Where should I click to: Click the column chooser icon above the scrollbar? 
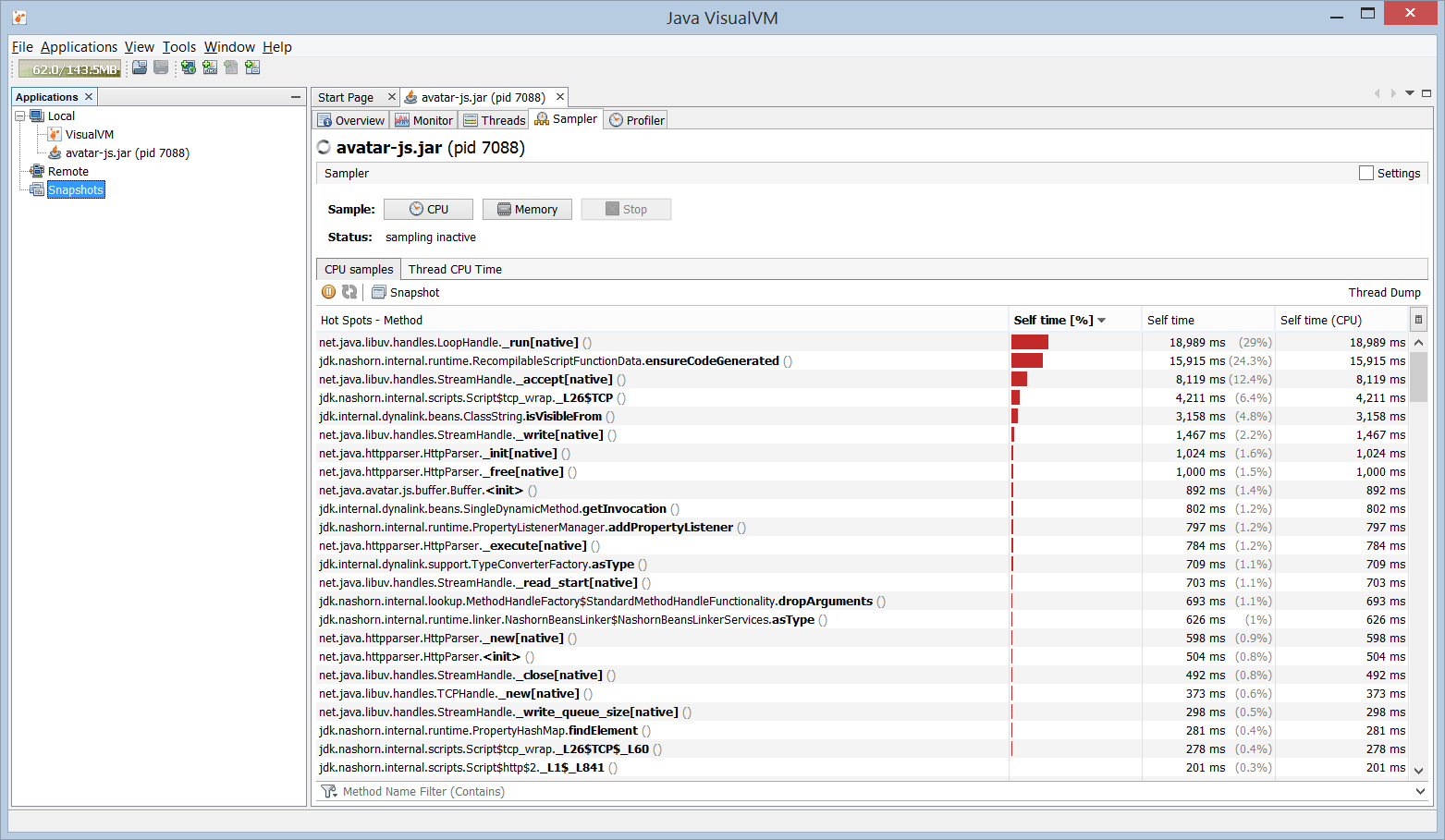tap(1418, 320)
